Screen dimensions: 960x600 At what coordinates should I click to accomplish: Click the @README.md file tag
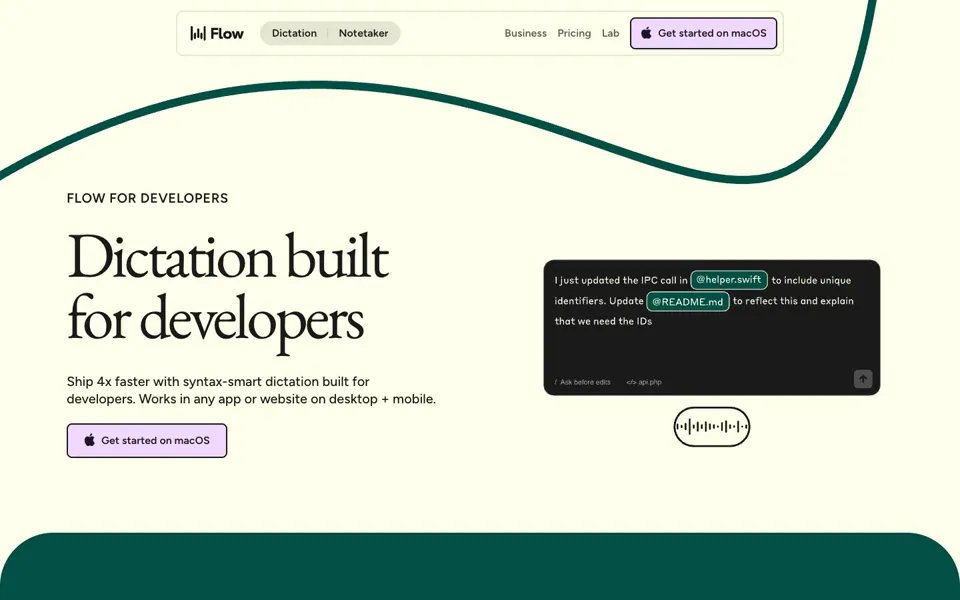688,301
